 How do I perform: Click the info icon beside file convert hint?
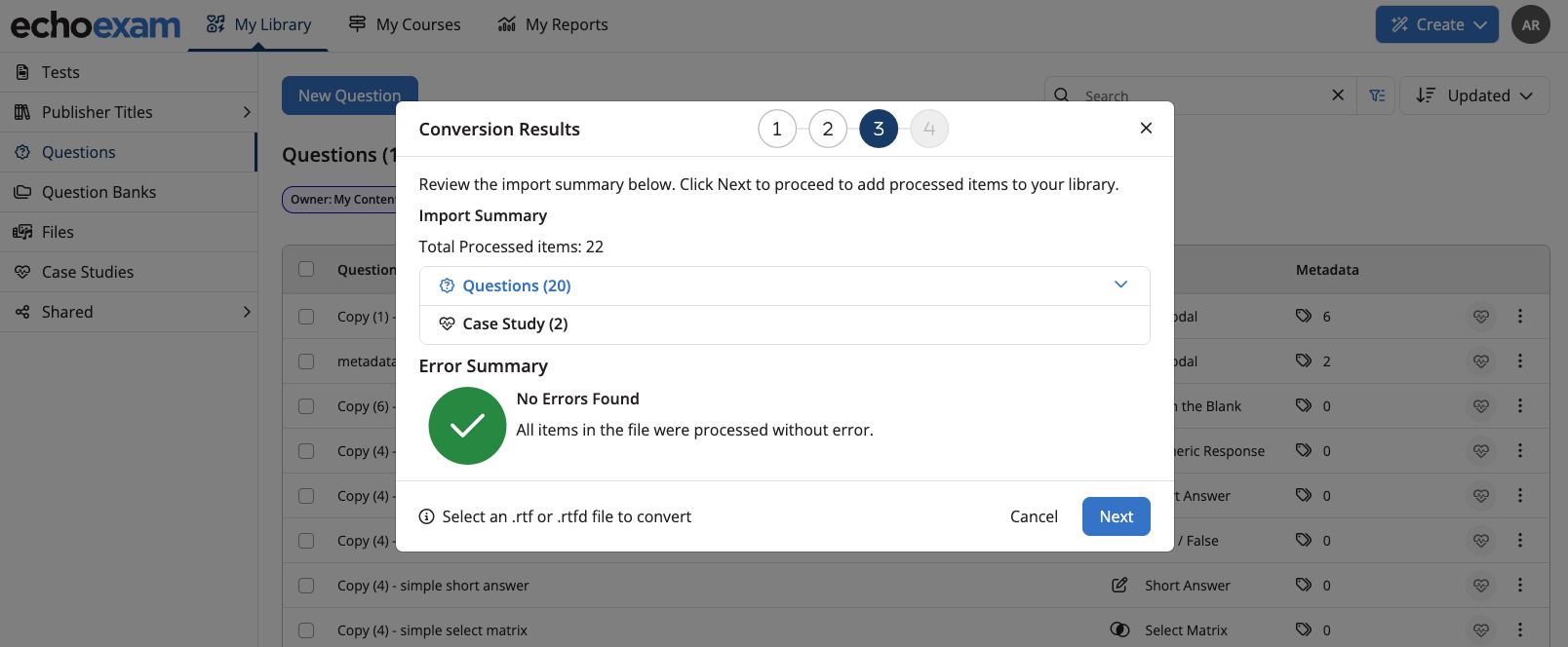426,516
